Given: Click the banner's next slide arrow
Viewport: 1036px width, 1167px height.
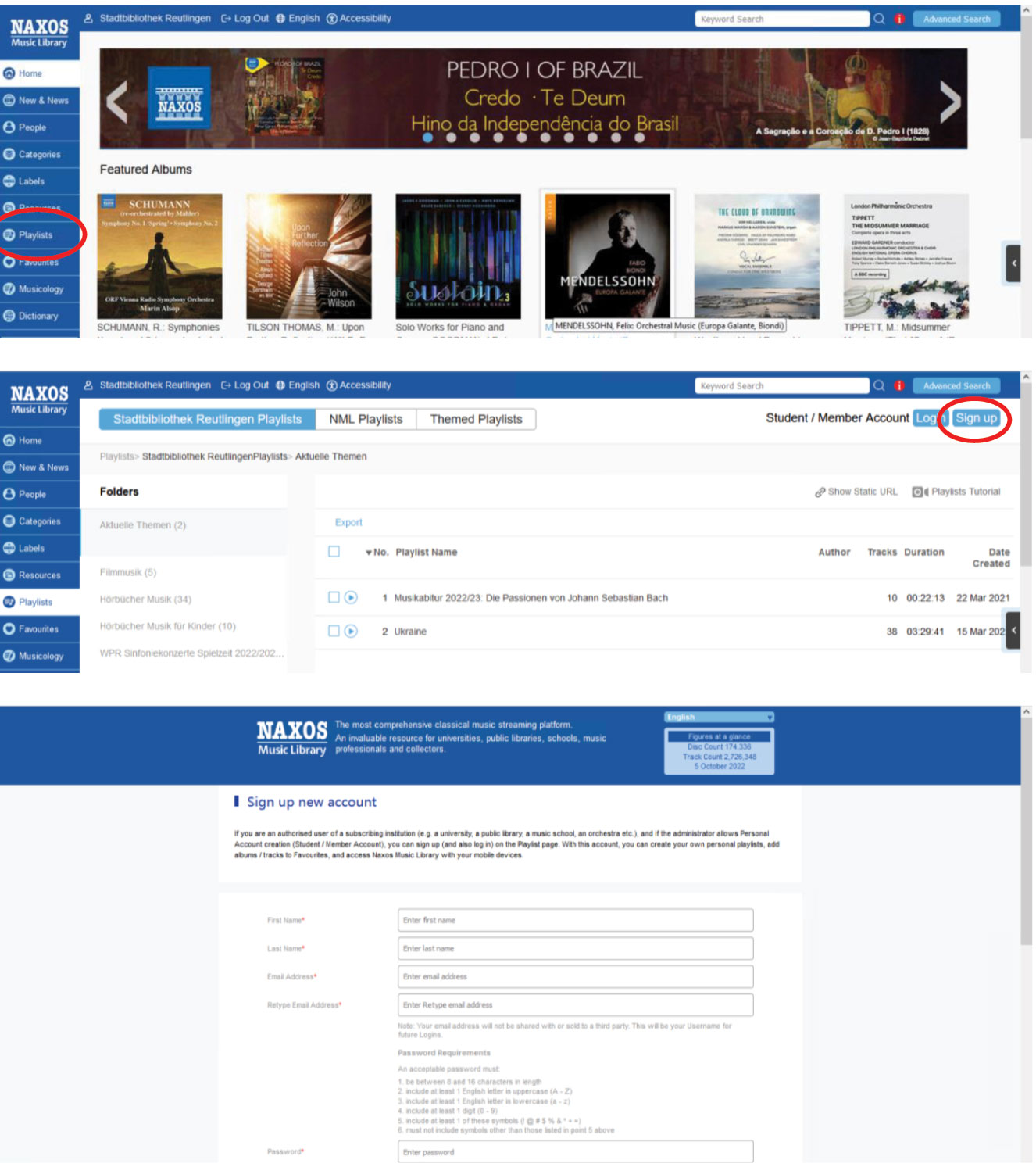Looking at the screenshot, I should (949, 102).
